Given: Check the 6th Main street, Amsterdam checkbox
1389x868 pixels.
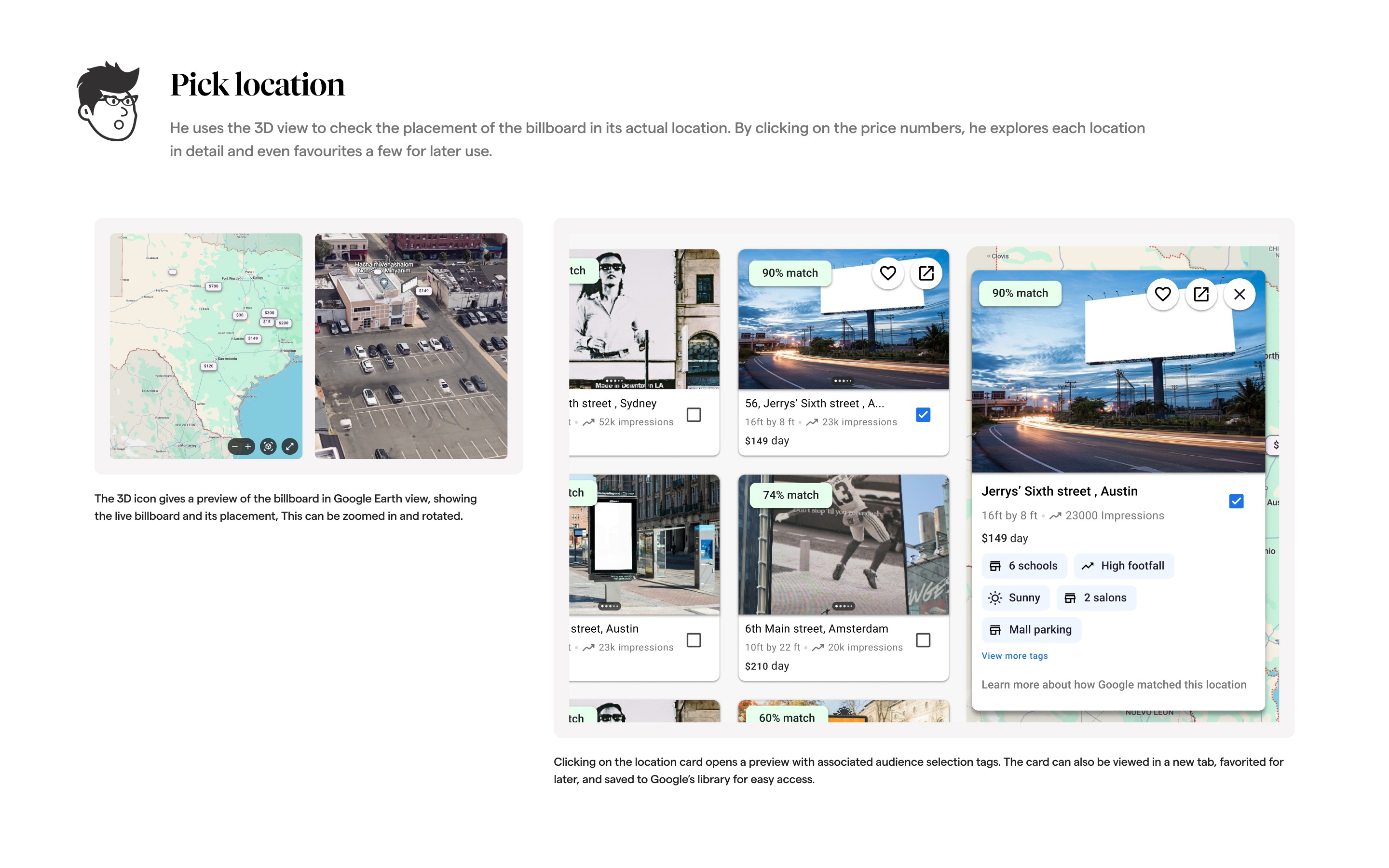Looking at the screenshot, I should (x=922, y=639).
